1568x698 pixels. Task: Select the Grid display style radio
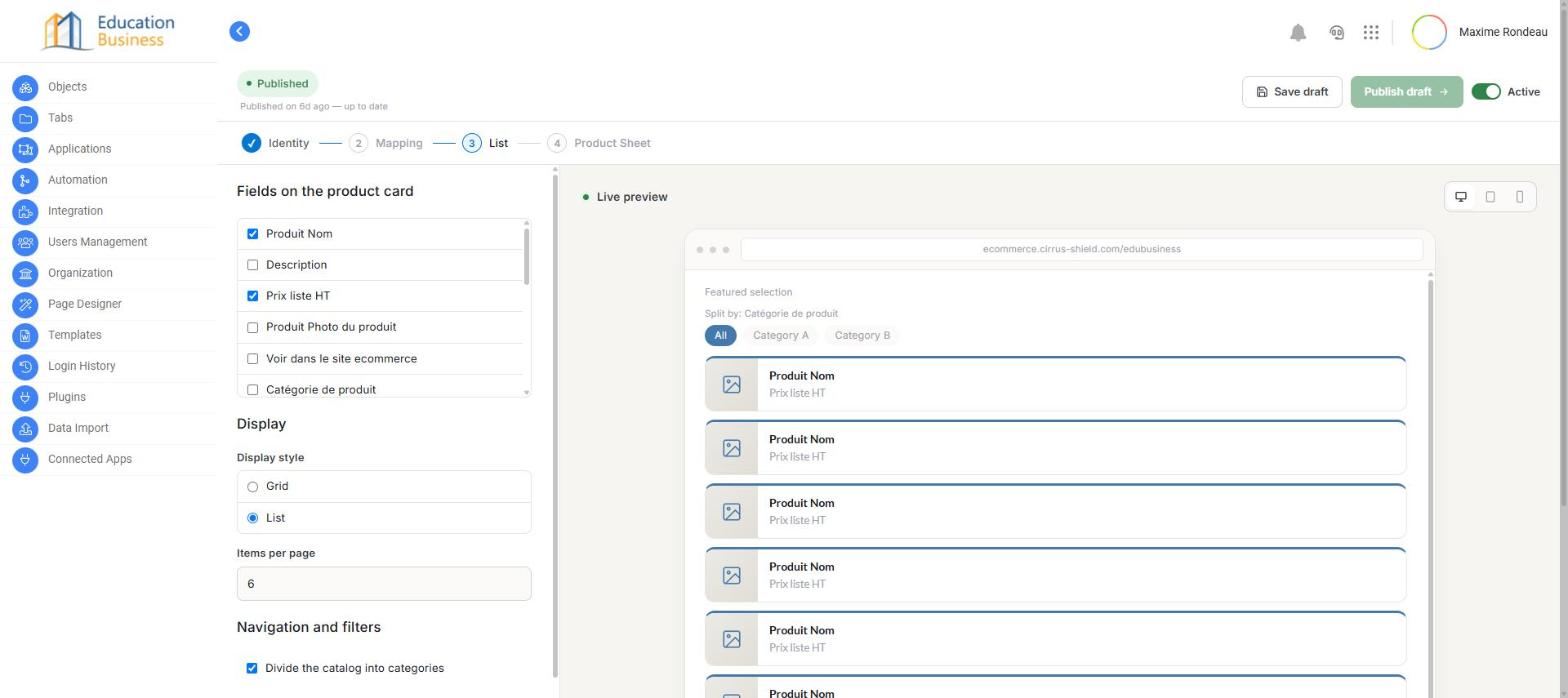[252, 487]
